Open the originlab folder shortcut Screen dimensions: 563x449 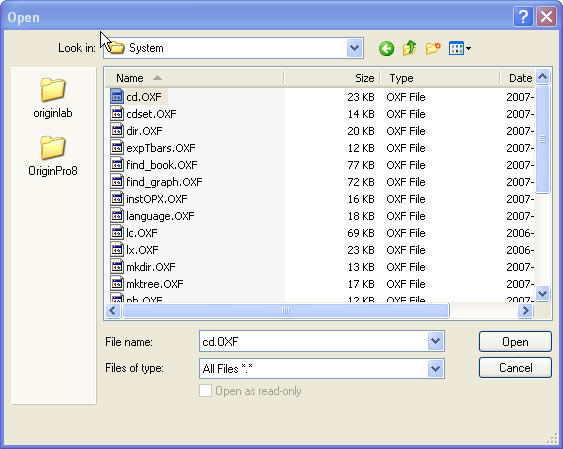53,98
